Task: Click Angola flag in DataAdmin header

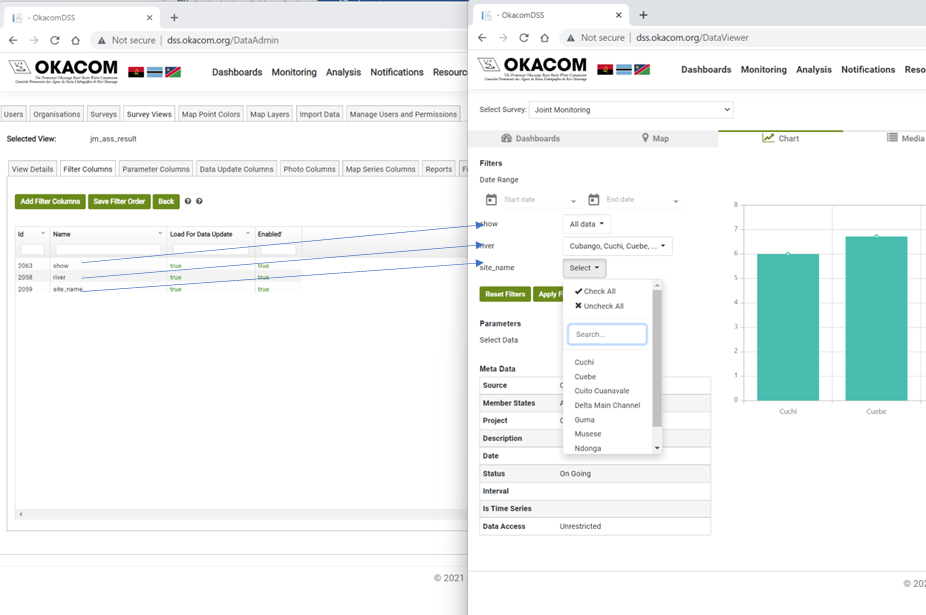Action: point(136,72)
